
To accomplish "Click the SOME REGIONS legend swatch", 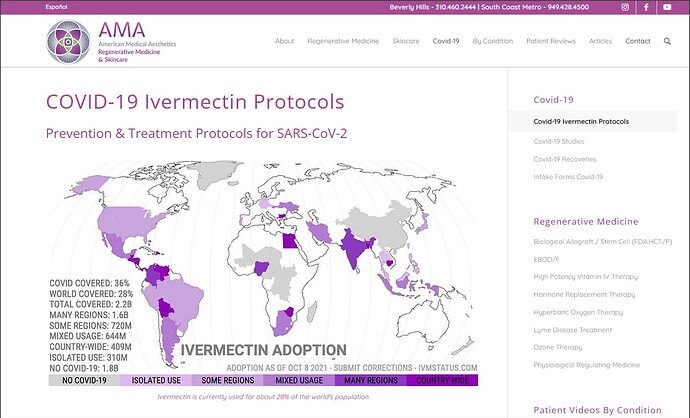I will pyautogui.click(x=228, y=380).
